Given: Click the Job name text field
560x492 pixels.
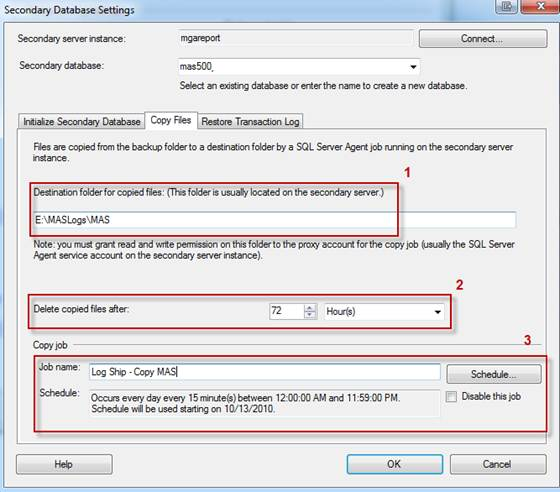Looking at the screenshot, I should [265, 372].
